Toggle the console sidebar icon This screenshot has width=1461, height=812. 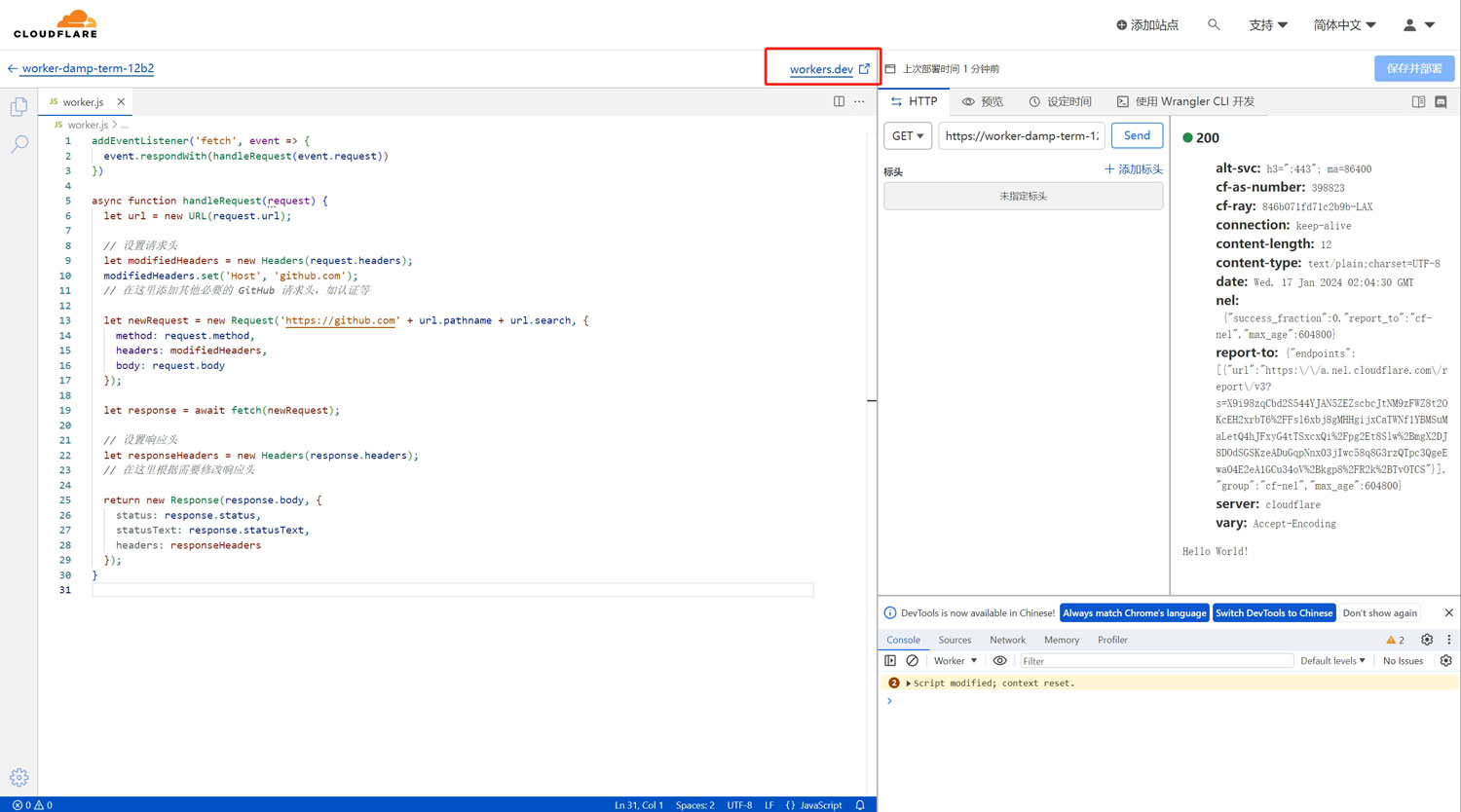(x=890, y=660)
